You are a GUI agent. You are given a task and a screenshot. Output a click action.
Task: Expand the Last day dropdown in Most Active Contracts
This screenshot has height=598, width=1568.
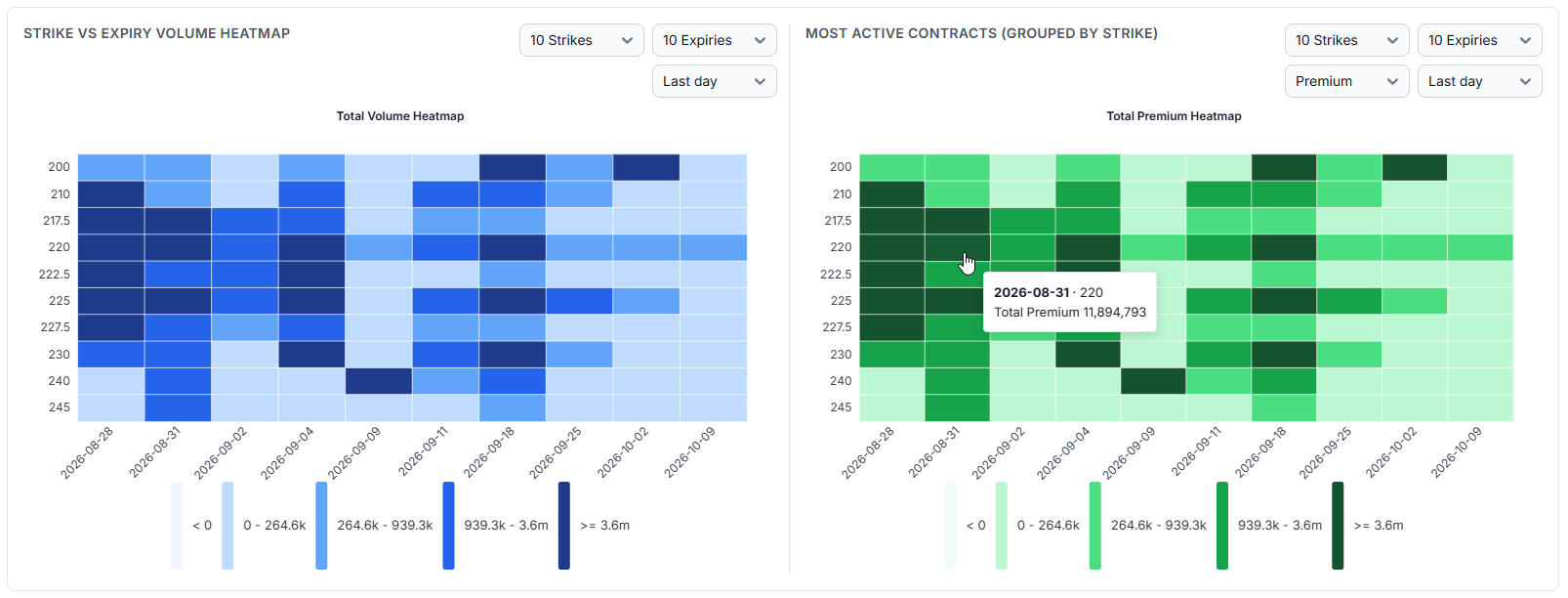tap(1479, 81)
